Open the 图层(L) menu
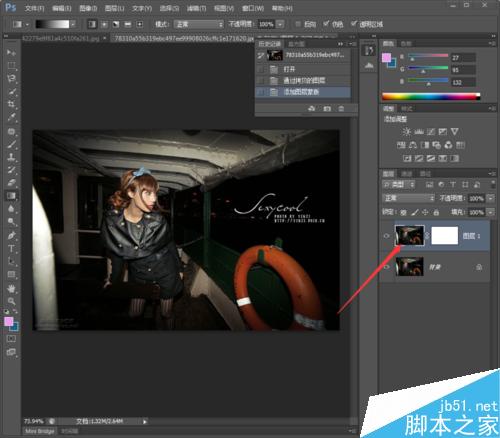The width and height of the screenshot is (500, 438). [114, 8]
